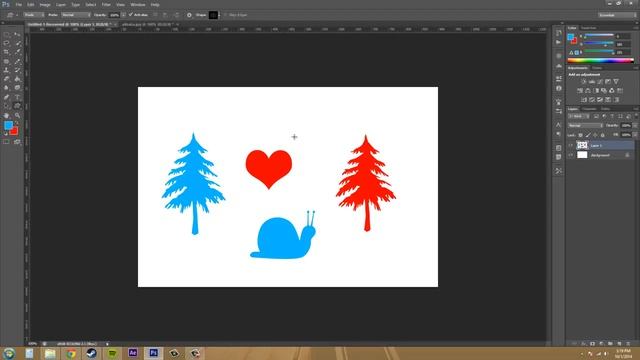Image resolution: width=640 pixels, height=360 pixels.
Task: Select the Eraser tool
Action: [6, 79]
